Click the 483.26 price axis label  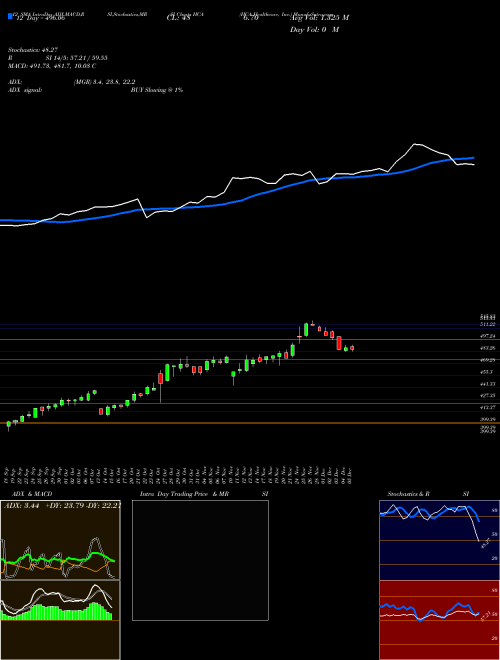[489, 348]
